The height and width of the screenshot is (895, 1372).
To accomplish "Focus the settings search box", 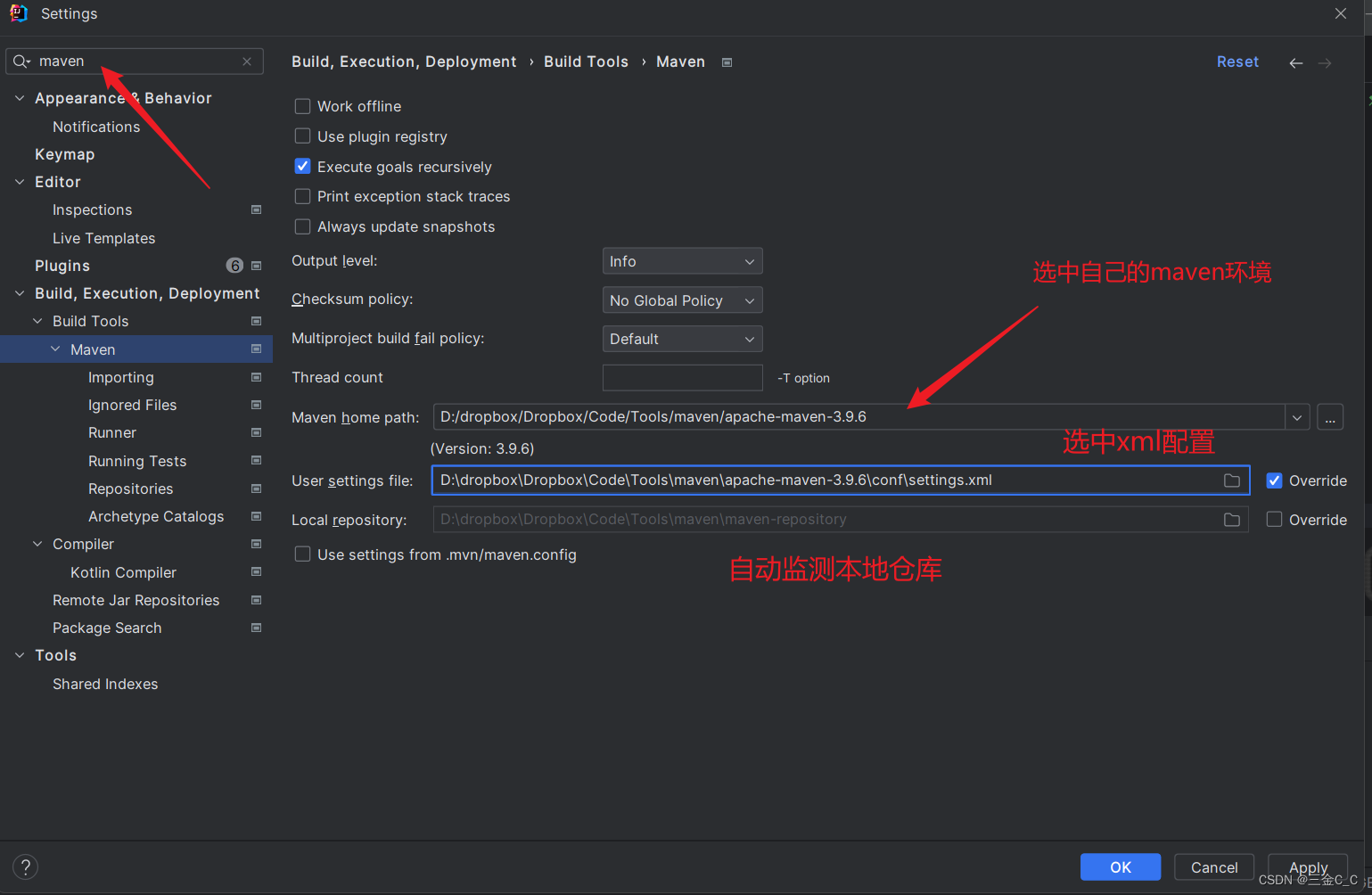I will pyautogui.click(x=135, y=62).
